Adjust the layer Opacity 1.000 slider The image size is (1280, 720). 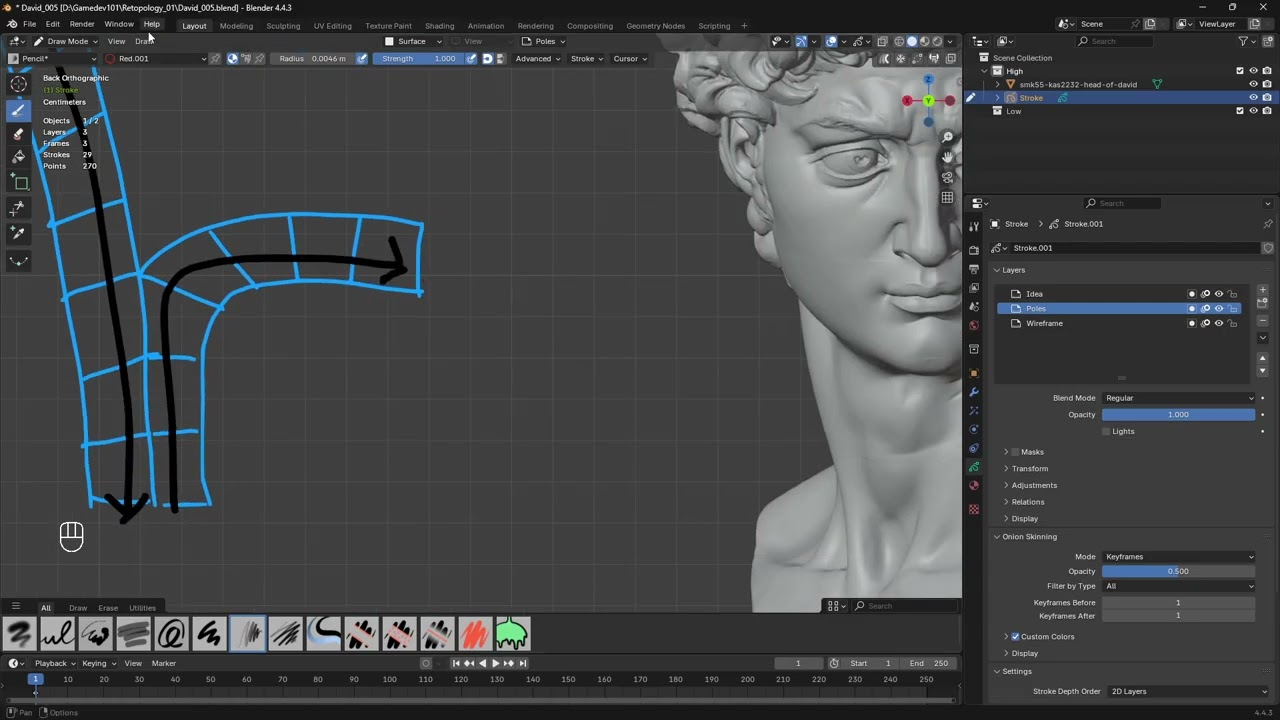coord(1178,415)
